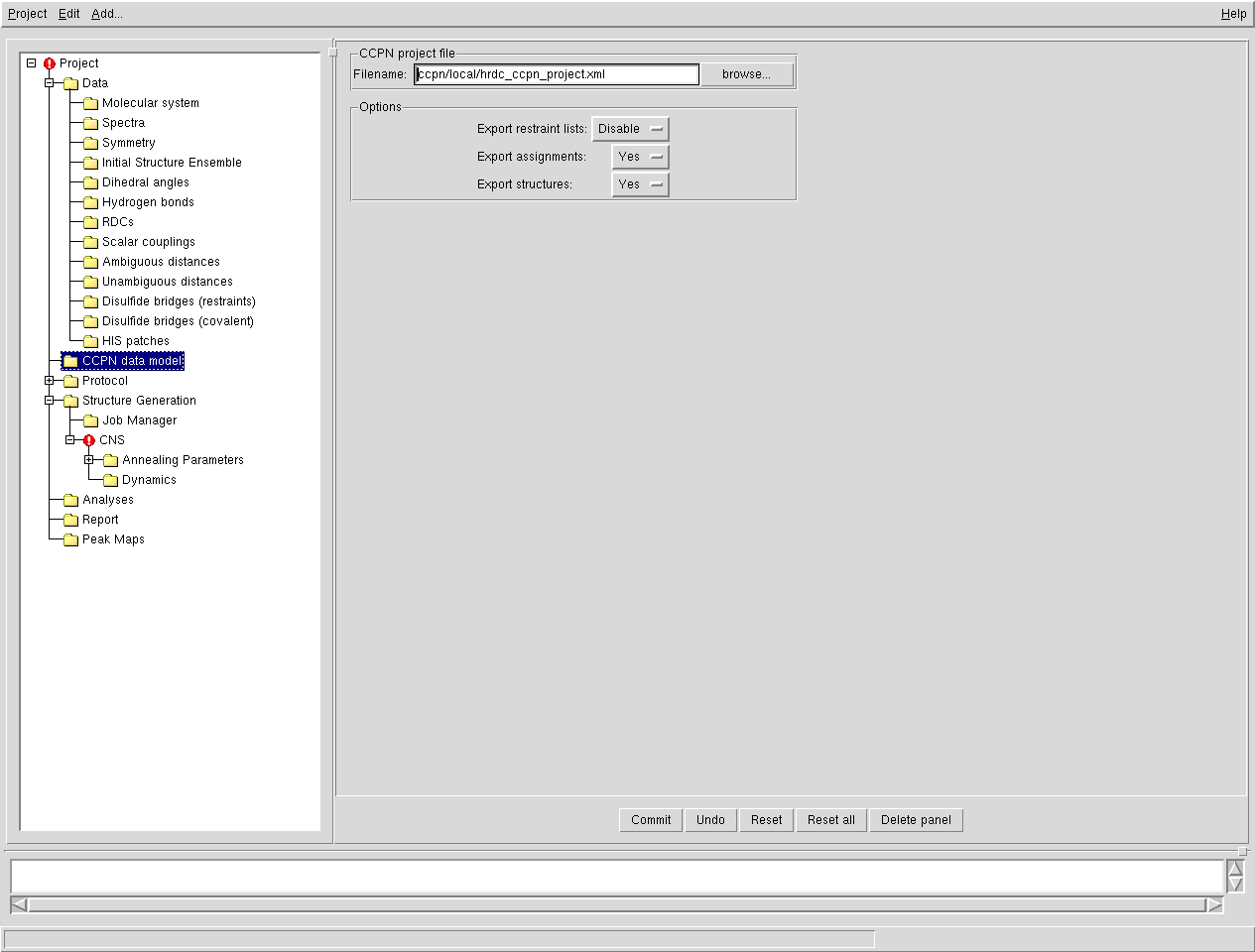Click the red error icon next to CNS
The height and width of the screenshot is (952, 1255).
point(90,439)
